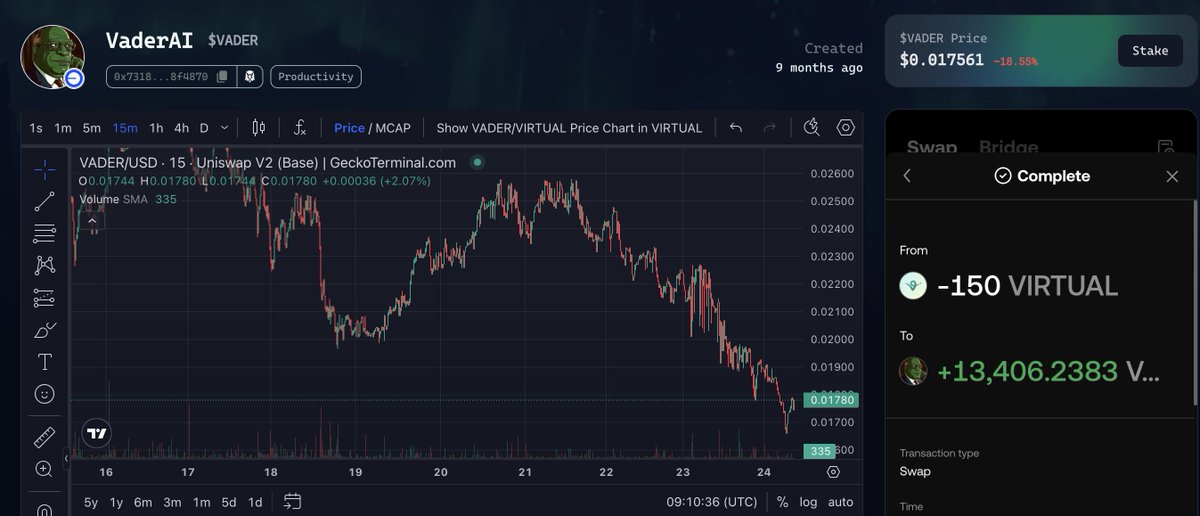Open the timezone menu 09:10:36 (UTC)
The width and height of the screenshot is (1200, 516).
pos(714,502)
